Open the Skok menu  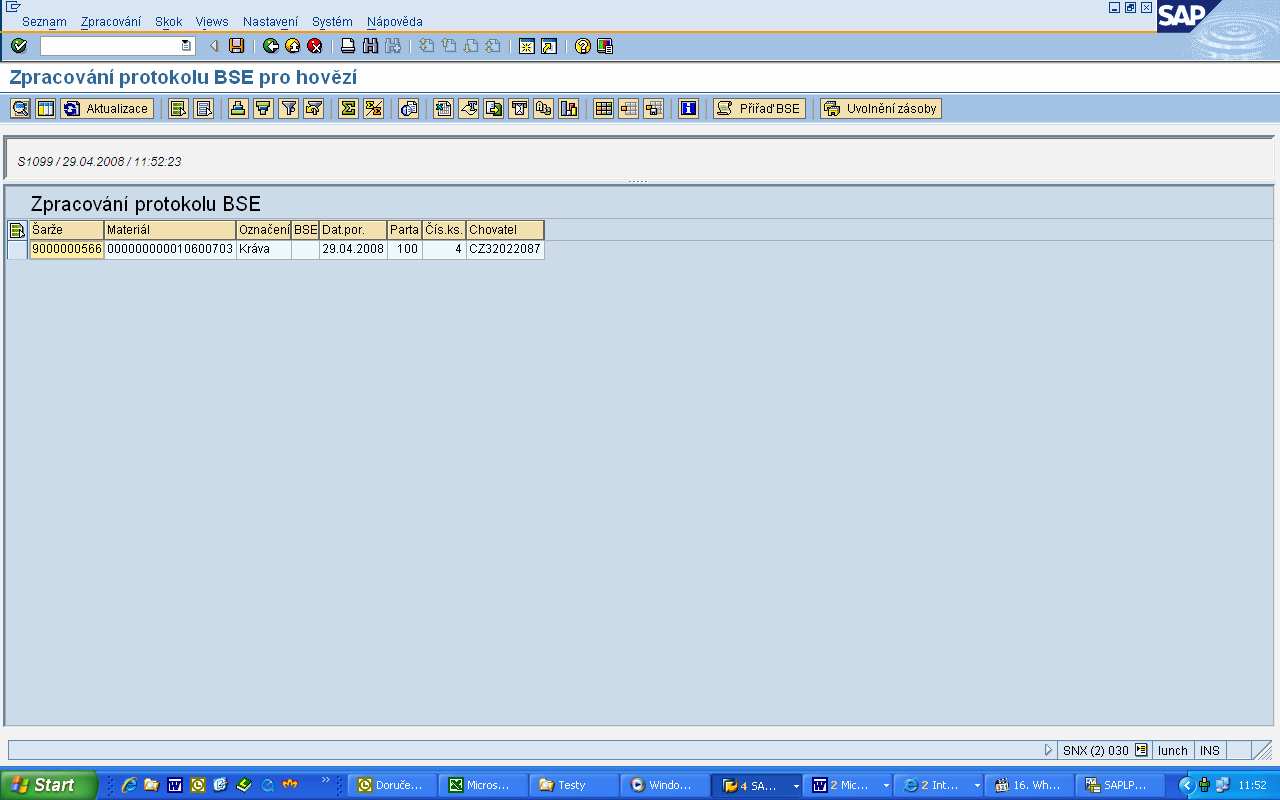point(168,21)
